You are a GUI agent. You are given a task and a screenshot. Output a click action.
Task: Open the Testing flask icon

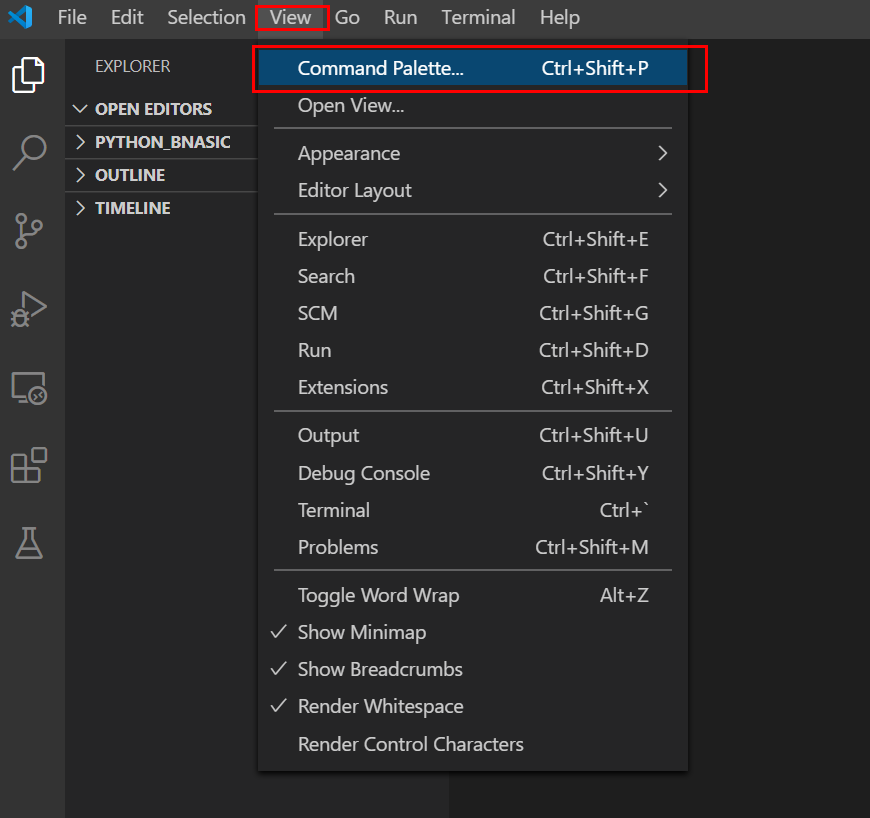(29, 542)
